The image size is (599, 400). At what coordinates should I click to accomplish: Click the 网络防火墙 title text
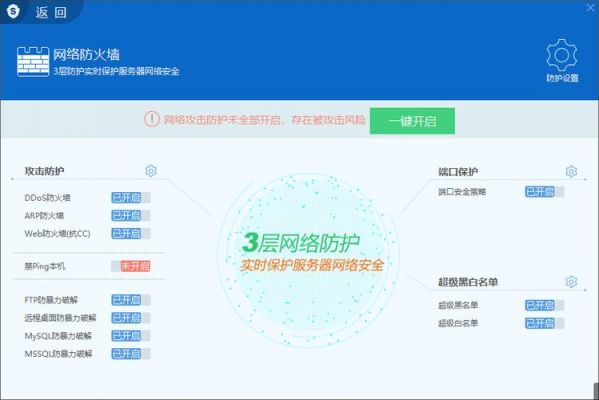86,55
